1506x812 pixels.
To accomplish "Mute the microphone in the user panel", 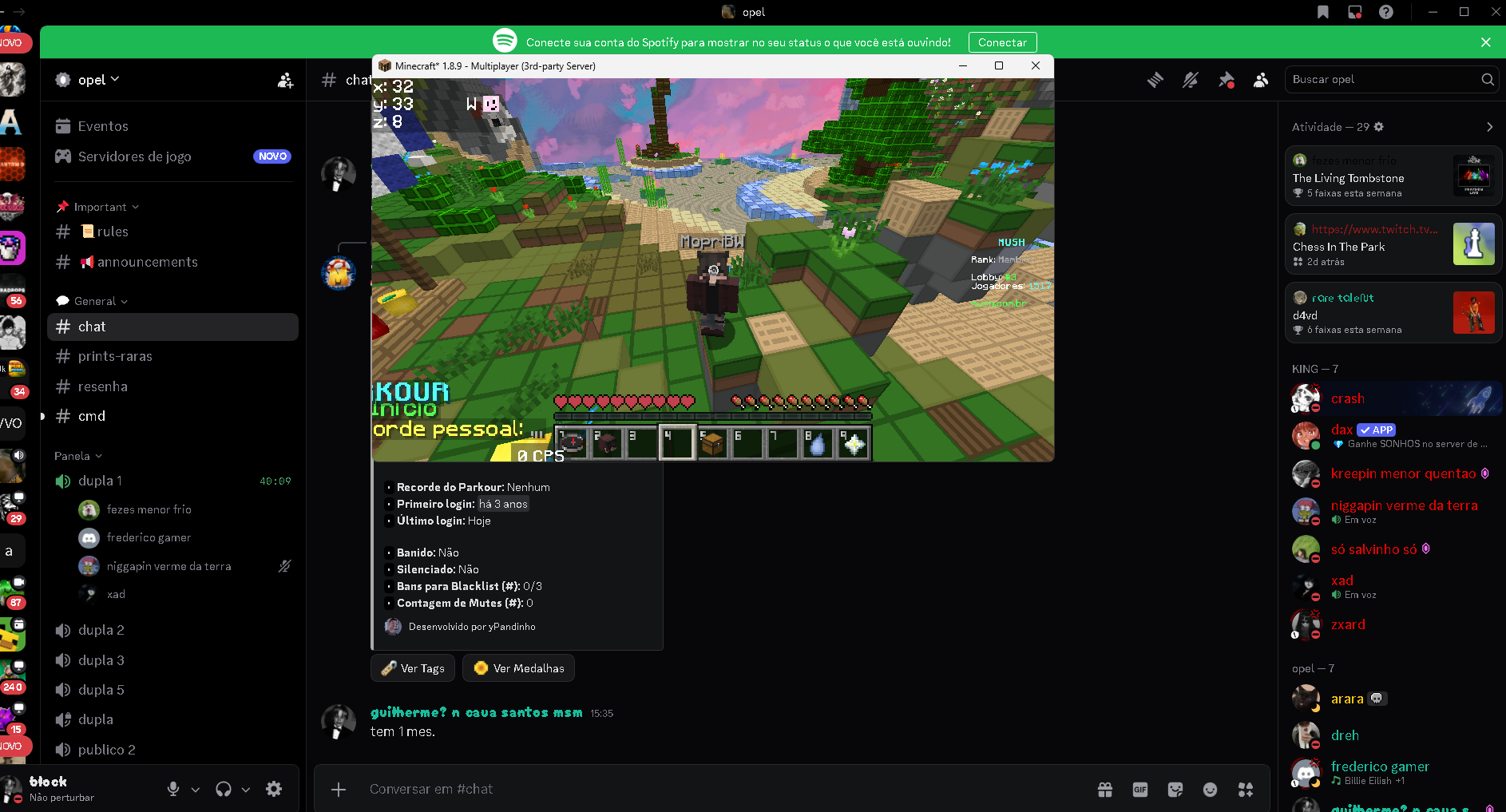I will [173, 789].
